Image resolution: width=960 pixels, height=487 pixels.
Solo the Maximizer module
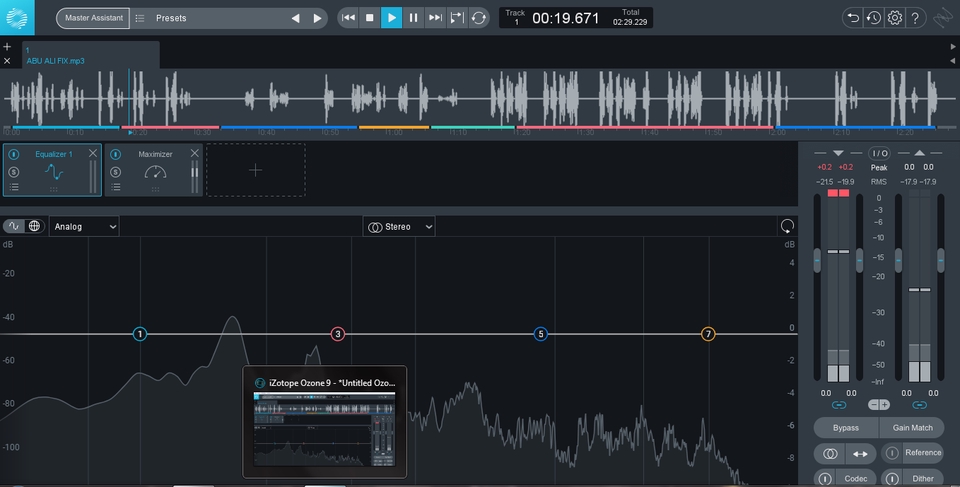coord(115,172)
